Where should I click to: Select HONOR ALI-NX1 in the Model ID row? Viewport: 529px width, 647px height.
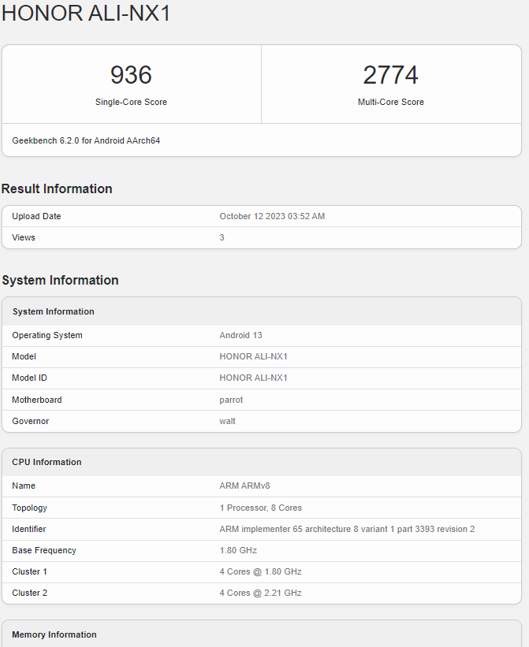click(x=253, y=378)
